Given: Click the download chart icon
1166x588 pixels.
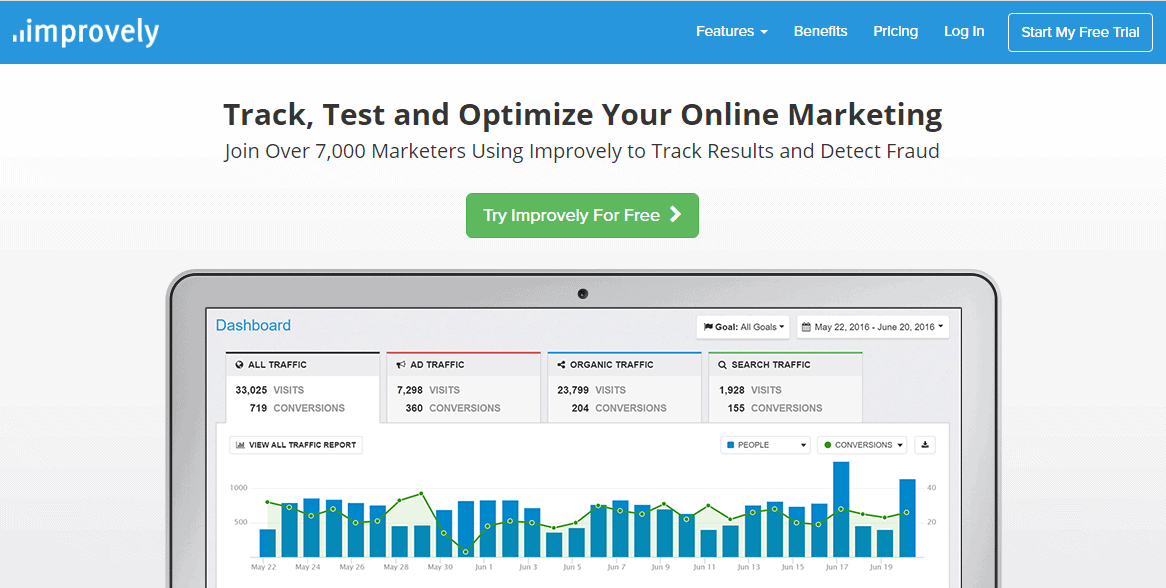Looking at the screenshot, I should pyautogui.click(x=925, y=445).
